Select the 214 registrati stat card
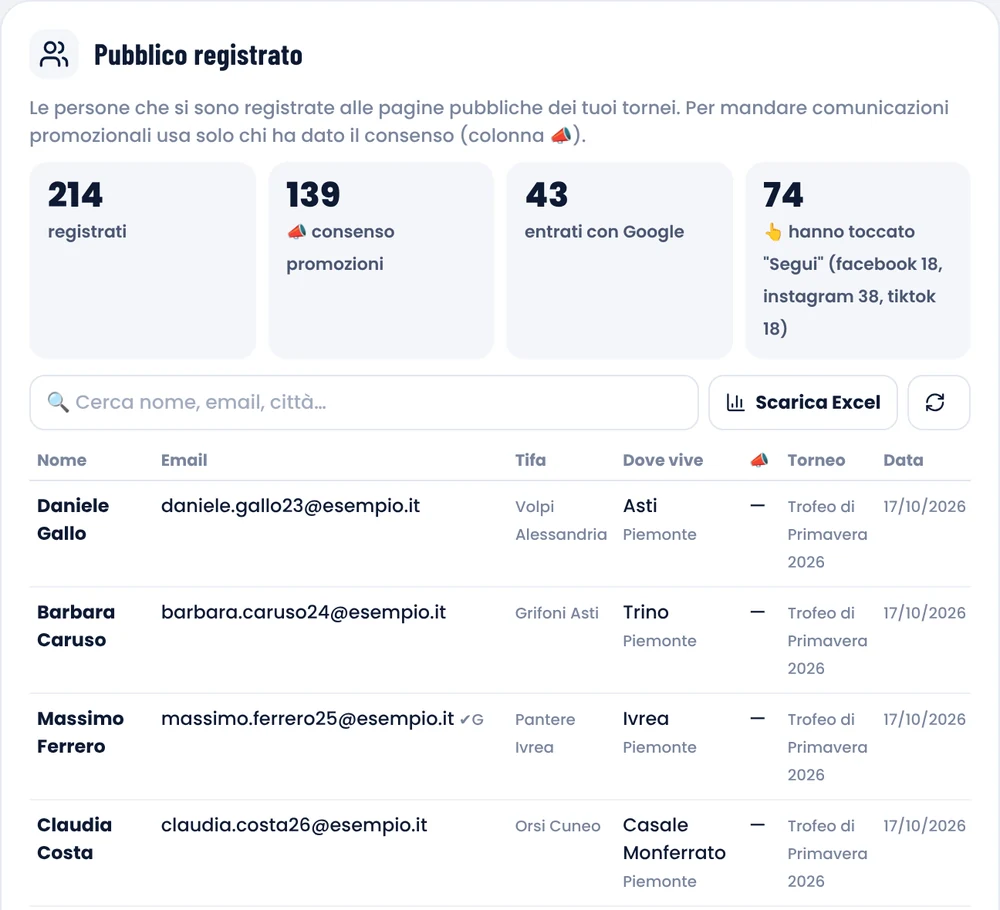The image size is (1000, 910). 143,260
